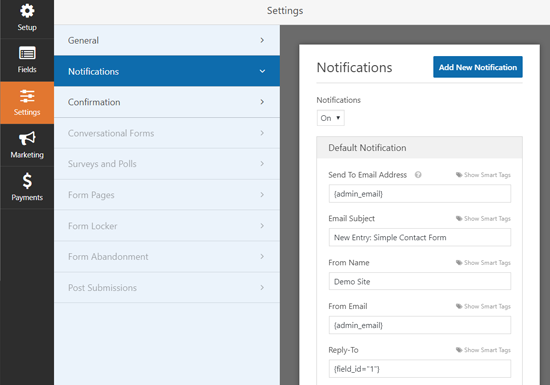This screenshot has width=550, height=385.
Task: Show Smart Tags for Reply-To
Action: pyautogui.click(x=487, y=350)
